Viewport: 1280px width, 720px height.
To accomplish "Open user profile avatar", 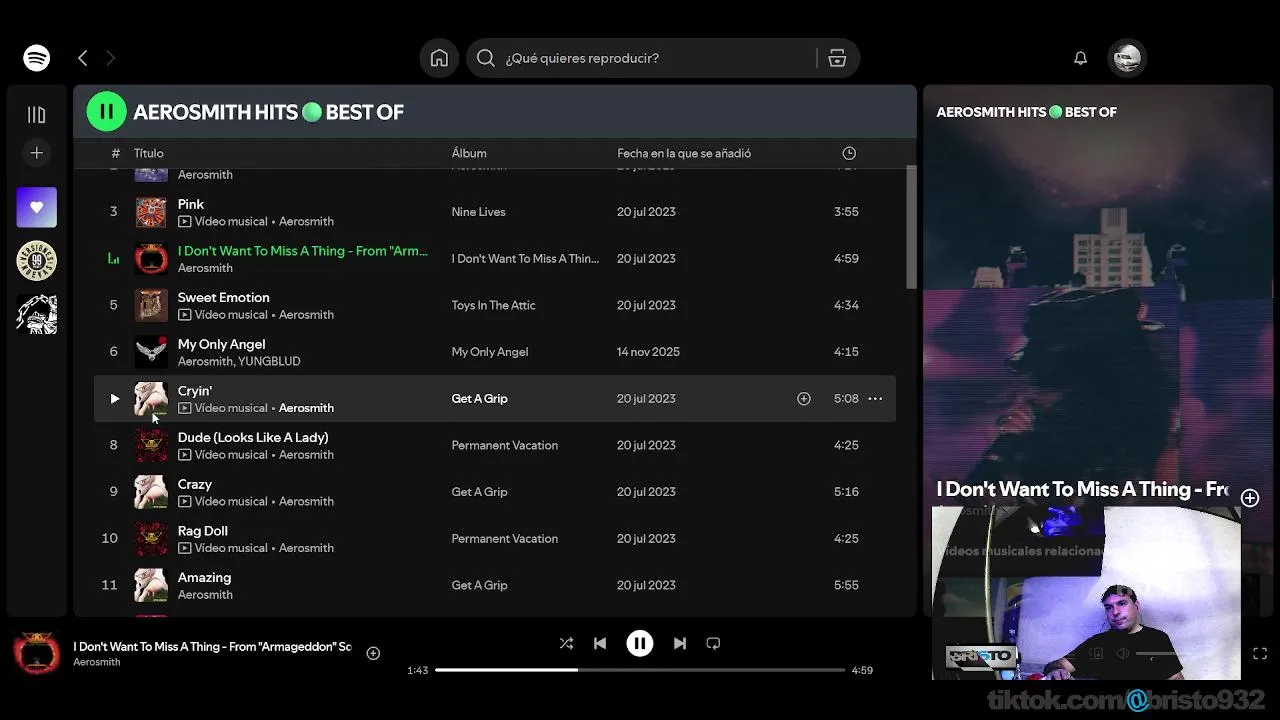I will 1127,58.
